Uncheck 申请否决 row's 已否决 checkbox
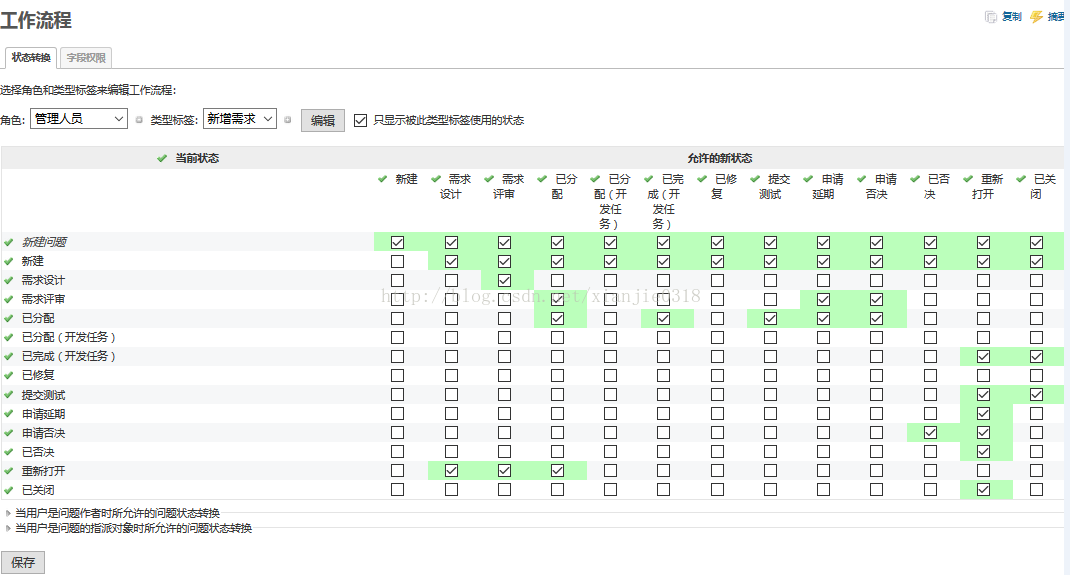This screenshot has width=1070, height=575. 930,433
